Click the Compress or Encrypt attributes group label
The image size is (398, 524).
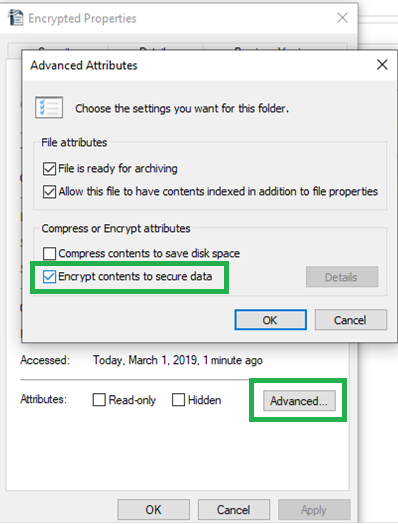pos(116,229)
